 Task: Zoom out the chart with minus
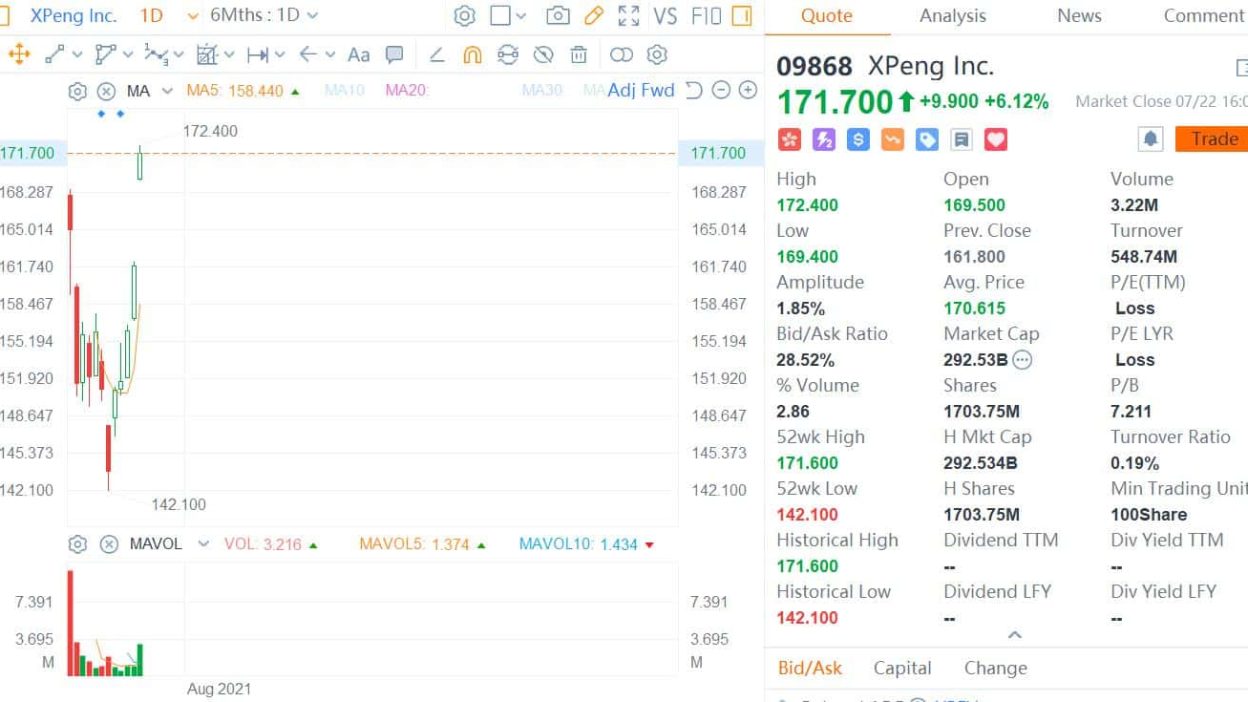tap(721, 90)
